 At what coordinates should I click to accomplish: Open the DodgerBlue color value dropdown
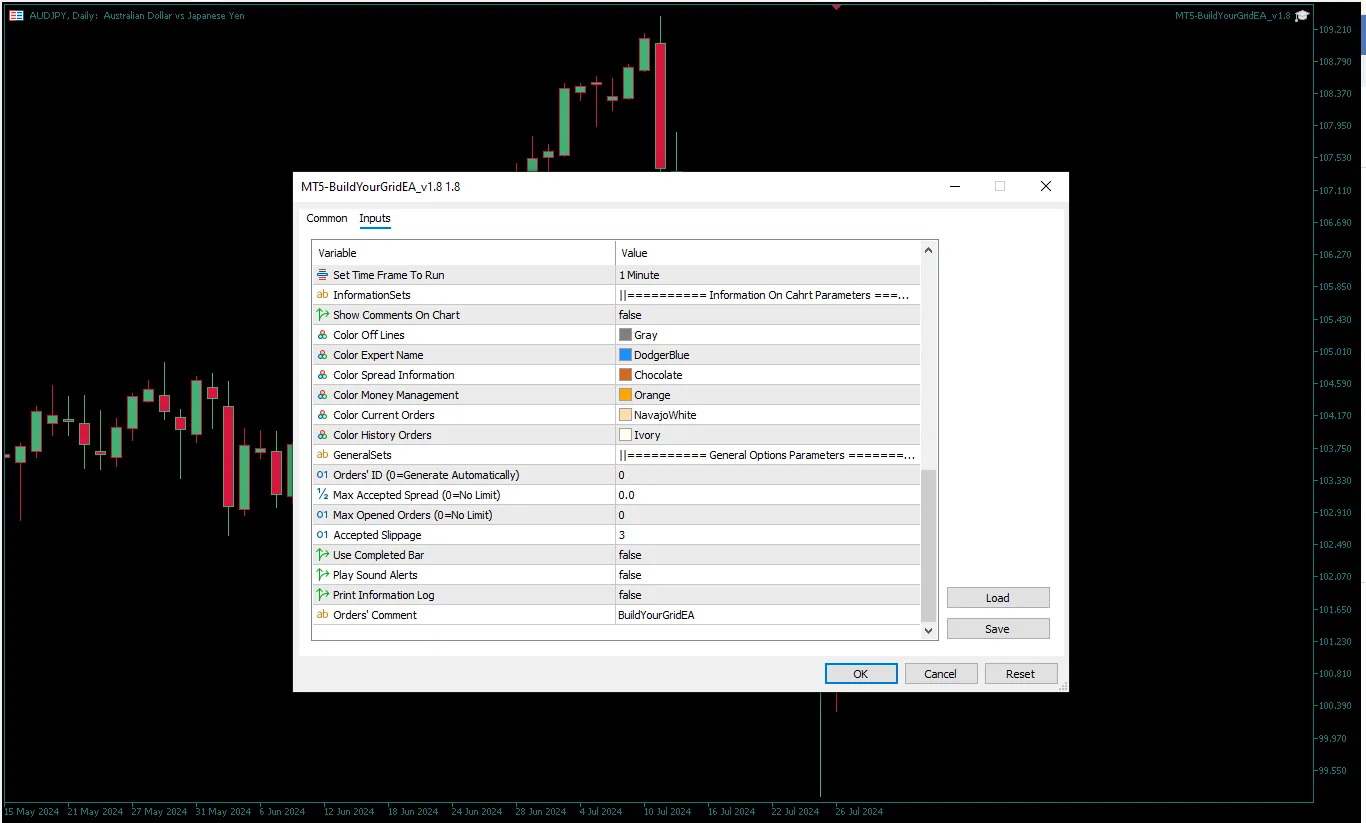pyautogui.click(x=766, y=355)
